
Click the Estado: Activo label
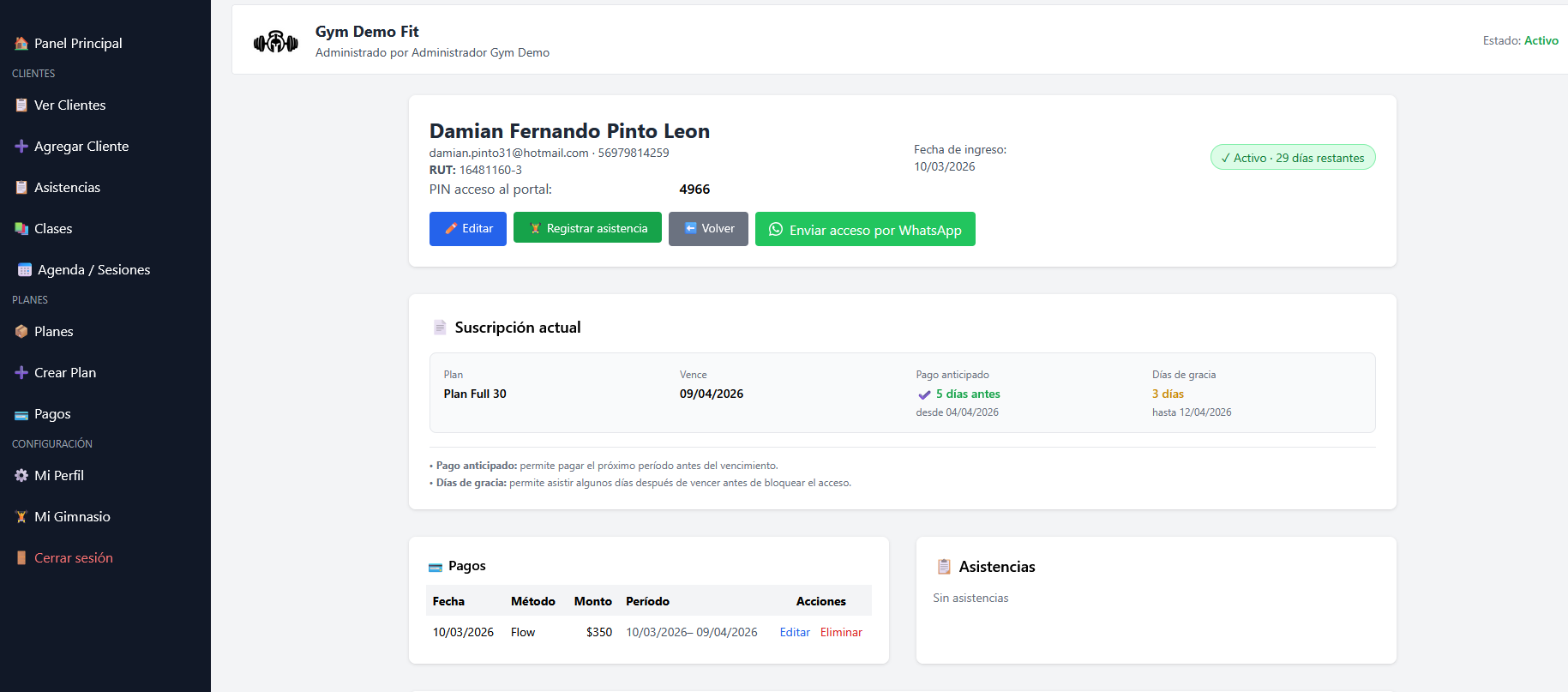point(1521,40)
